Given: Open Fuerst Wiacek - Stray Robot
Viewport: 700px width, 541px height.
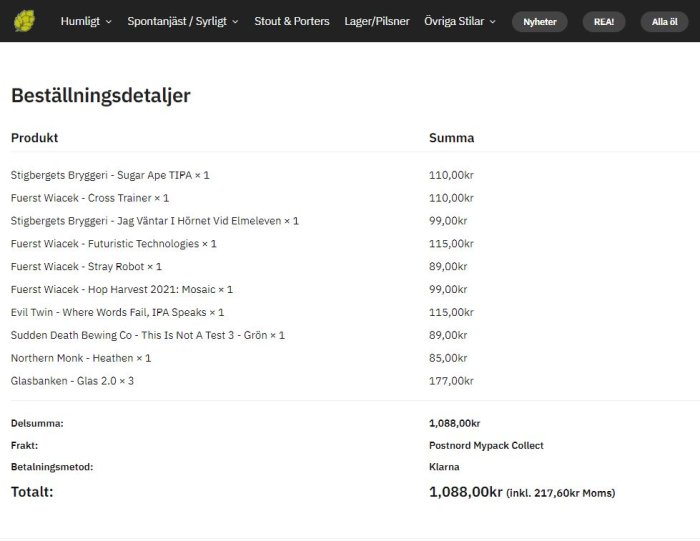Looking at the screenshot, I should tap(86, 266).
